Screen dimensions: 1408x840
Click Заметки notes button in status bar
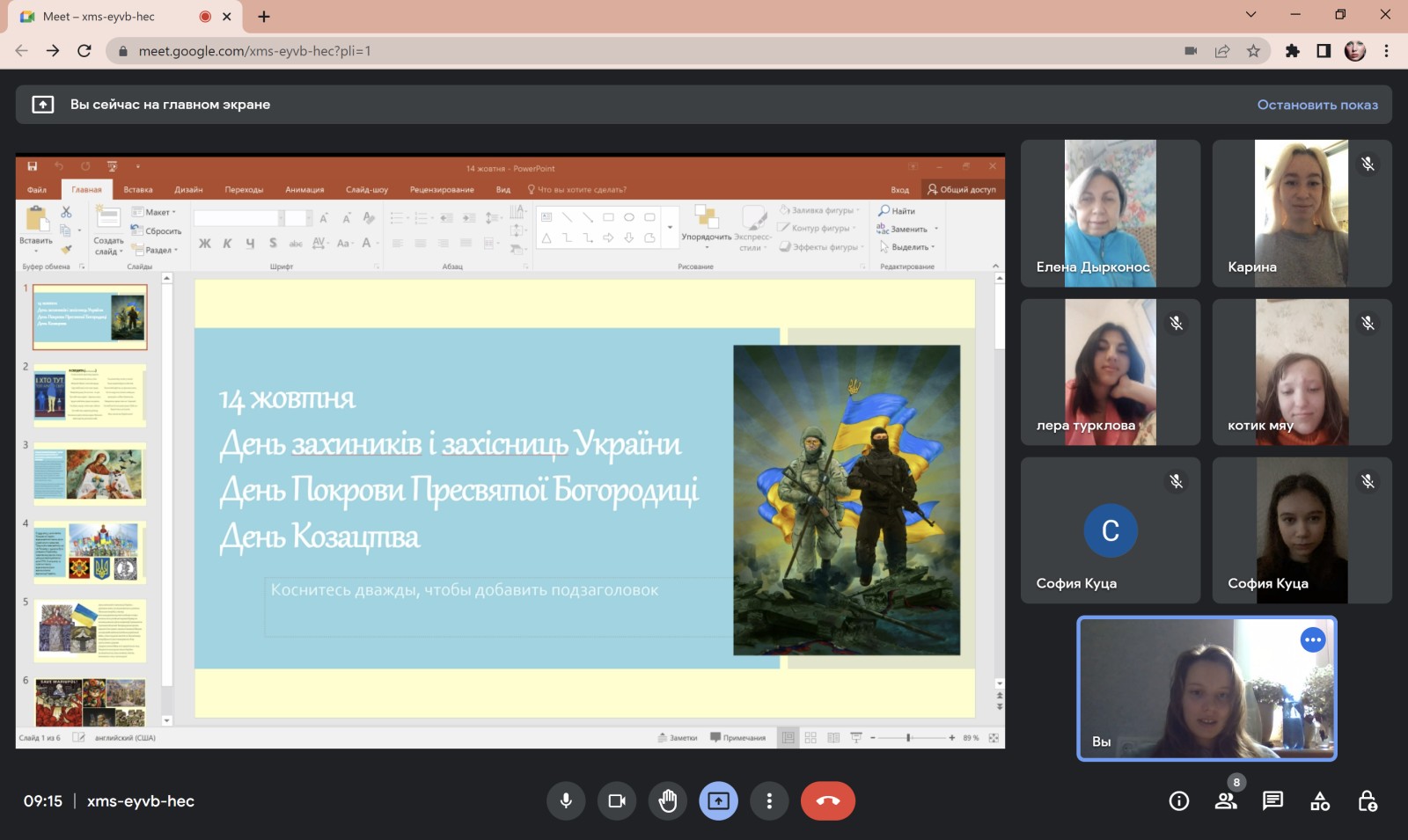click(678, 738)
